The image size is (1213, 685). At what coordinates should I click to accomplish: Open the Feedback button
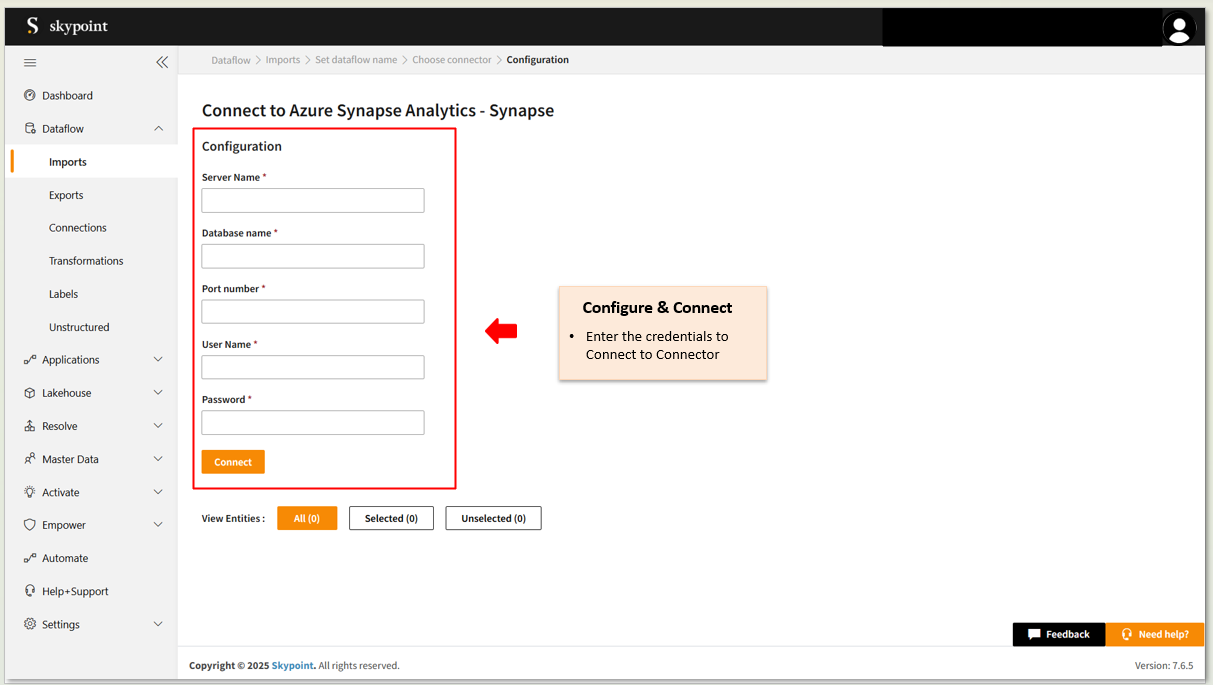[1058, 634]
